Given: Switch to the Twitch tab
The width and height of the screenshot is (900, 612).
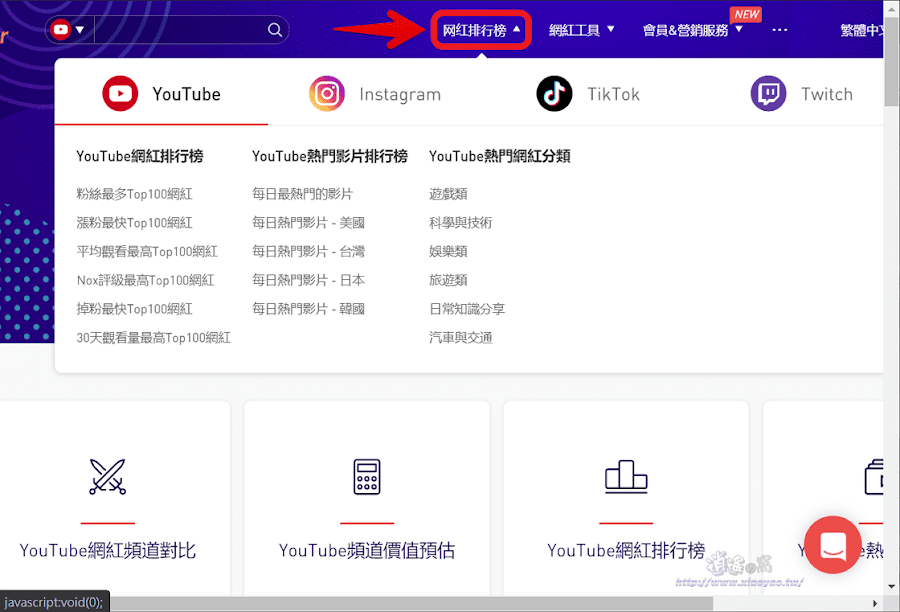Looking at the screenshot, I should point(801,94).
